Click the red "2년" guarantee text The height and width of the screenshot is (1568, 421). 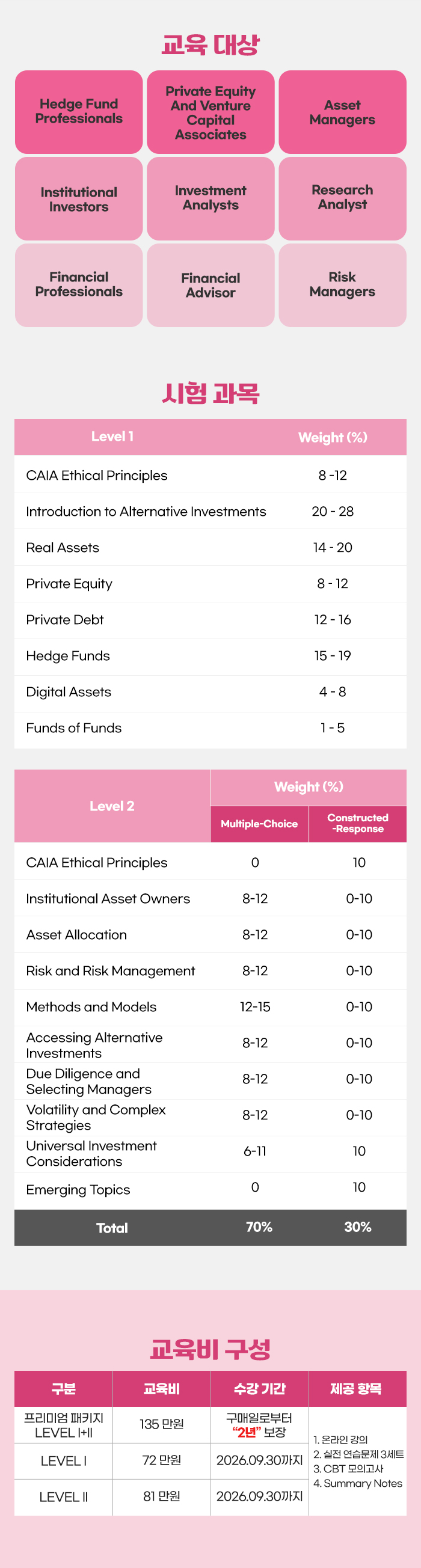point(247,1432)
